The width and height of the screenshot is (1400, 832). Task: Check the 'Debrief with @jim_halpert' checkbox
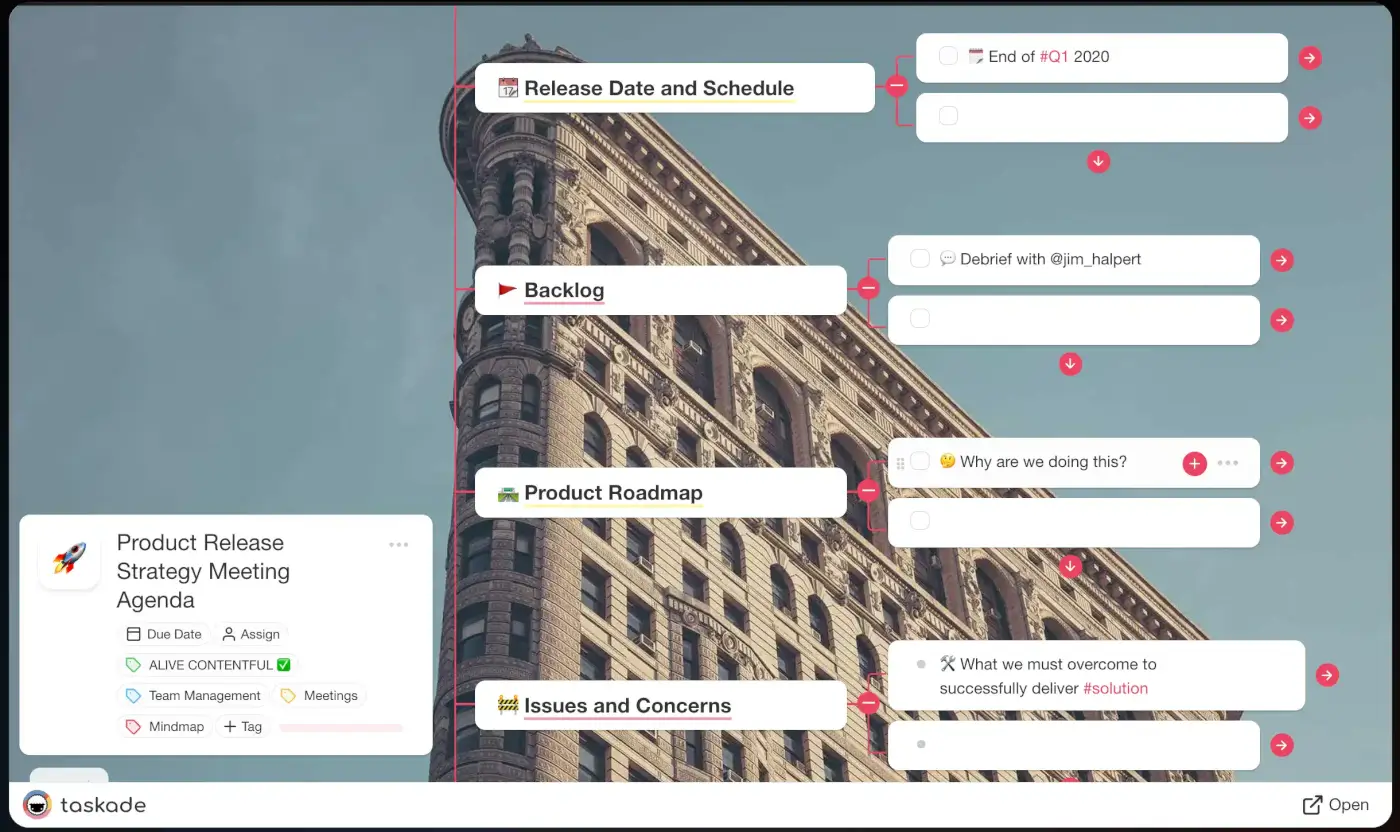[920, 259]
